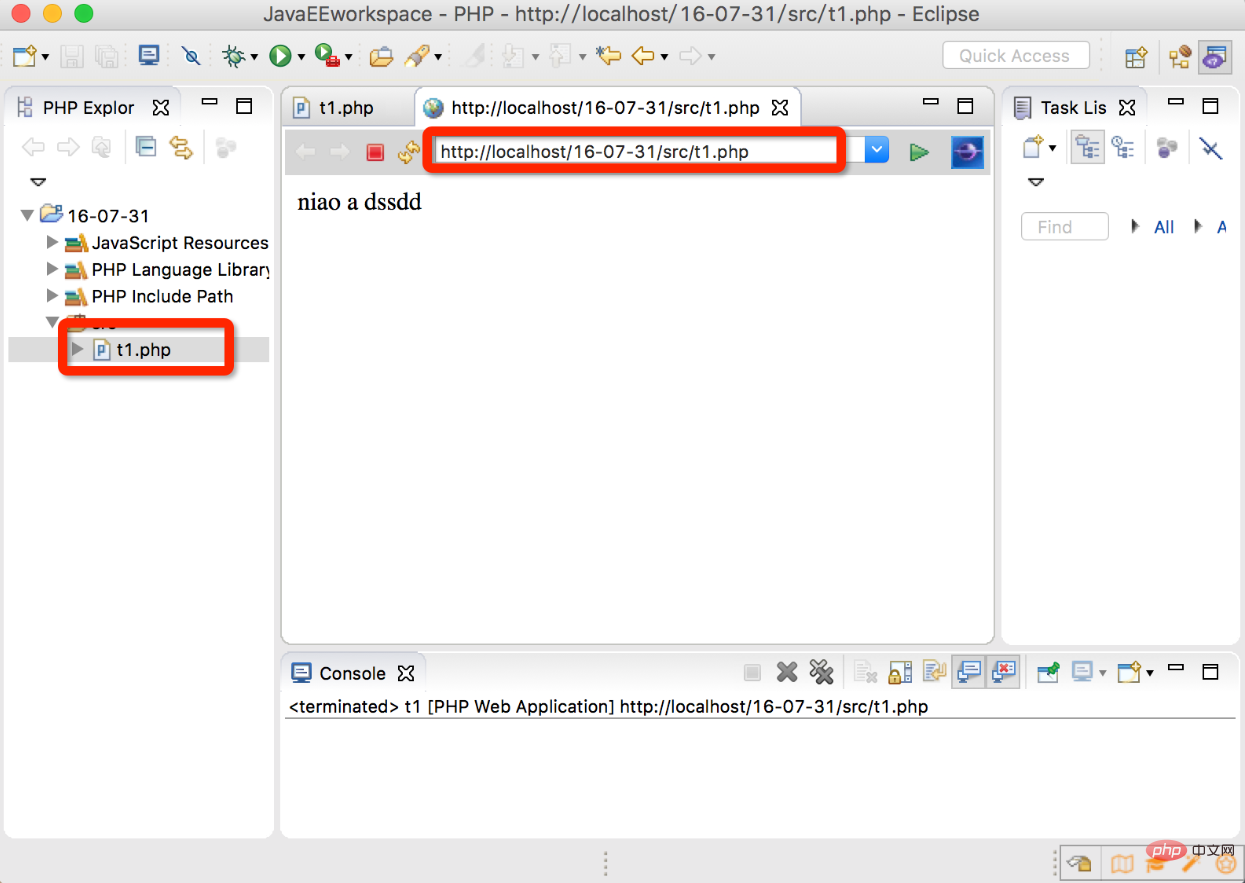Screen dimensions: 1245x883
Task: Toggle Scheduled presentation in Task List
Action: point(1122,148)
